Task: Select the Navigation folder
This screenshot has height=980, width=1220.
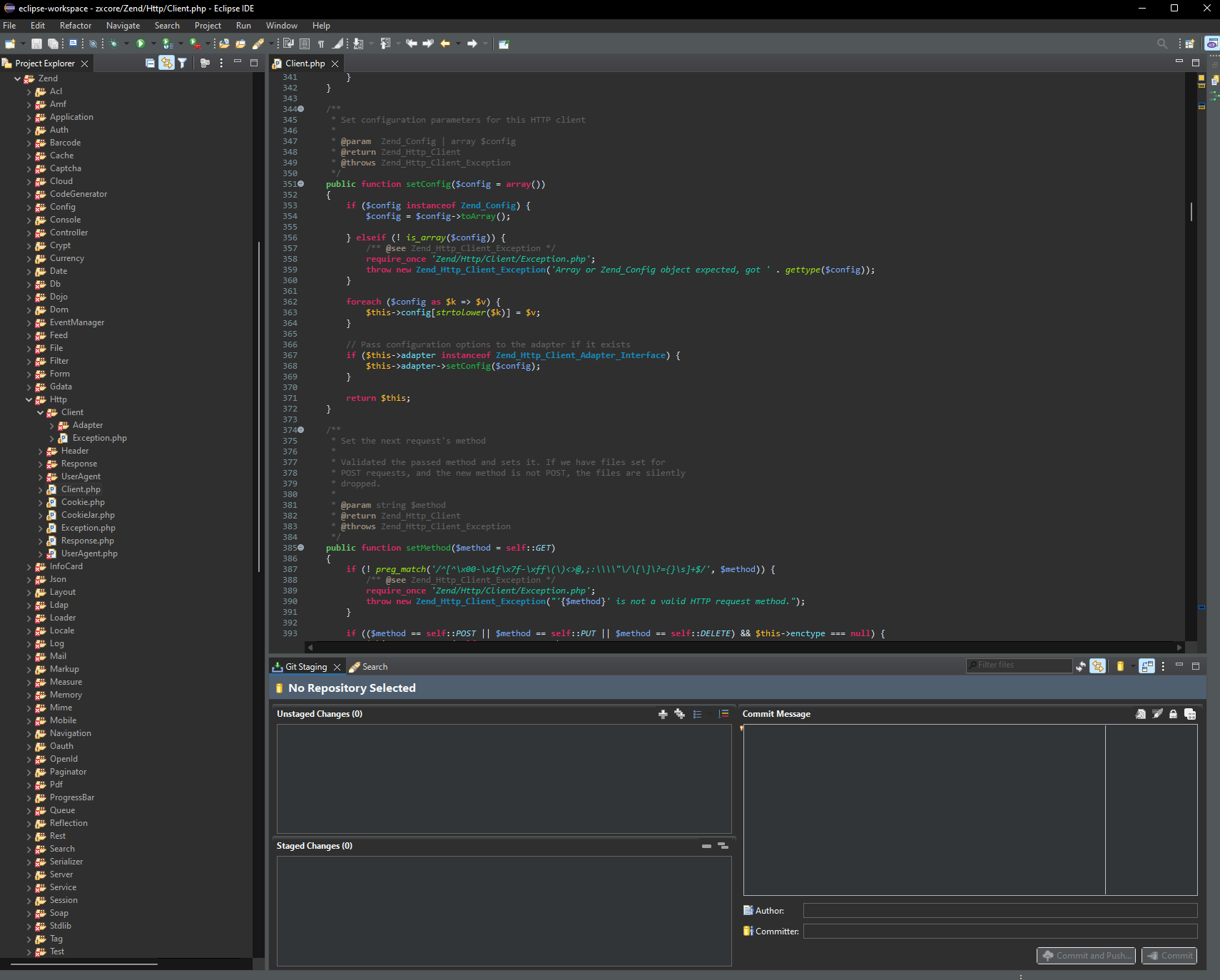Action: tap(70, 733)
